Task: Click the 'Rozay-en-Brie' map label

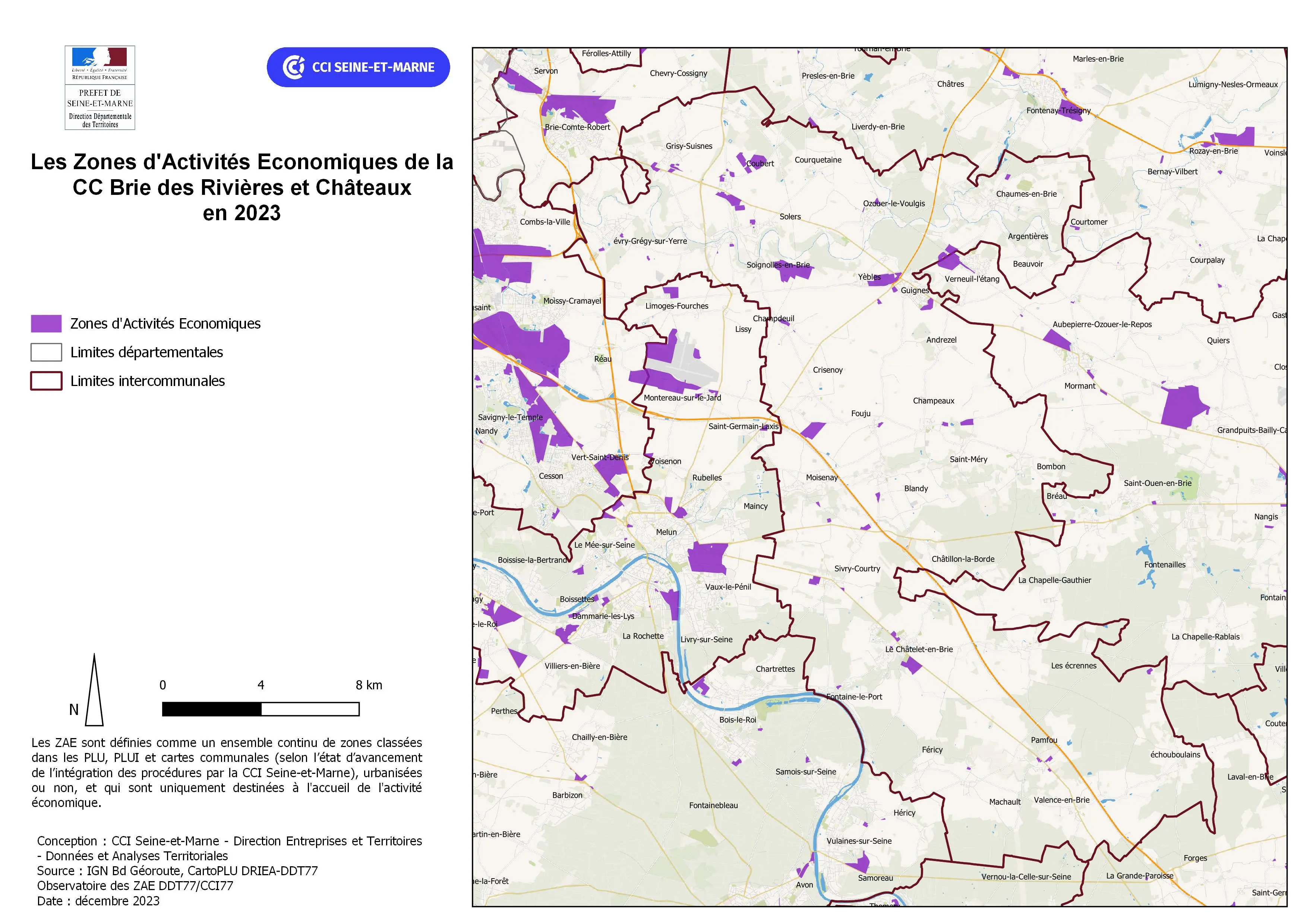Action: click(x=1213, y=151)
